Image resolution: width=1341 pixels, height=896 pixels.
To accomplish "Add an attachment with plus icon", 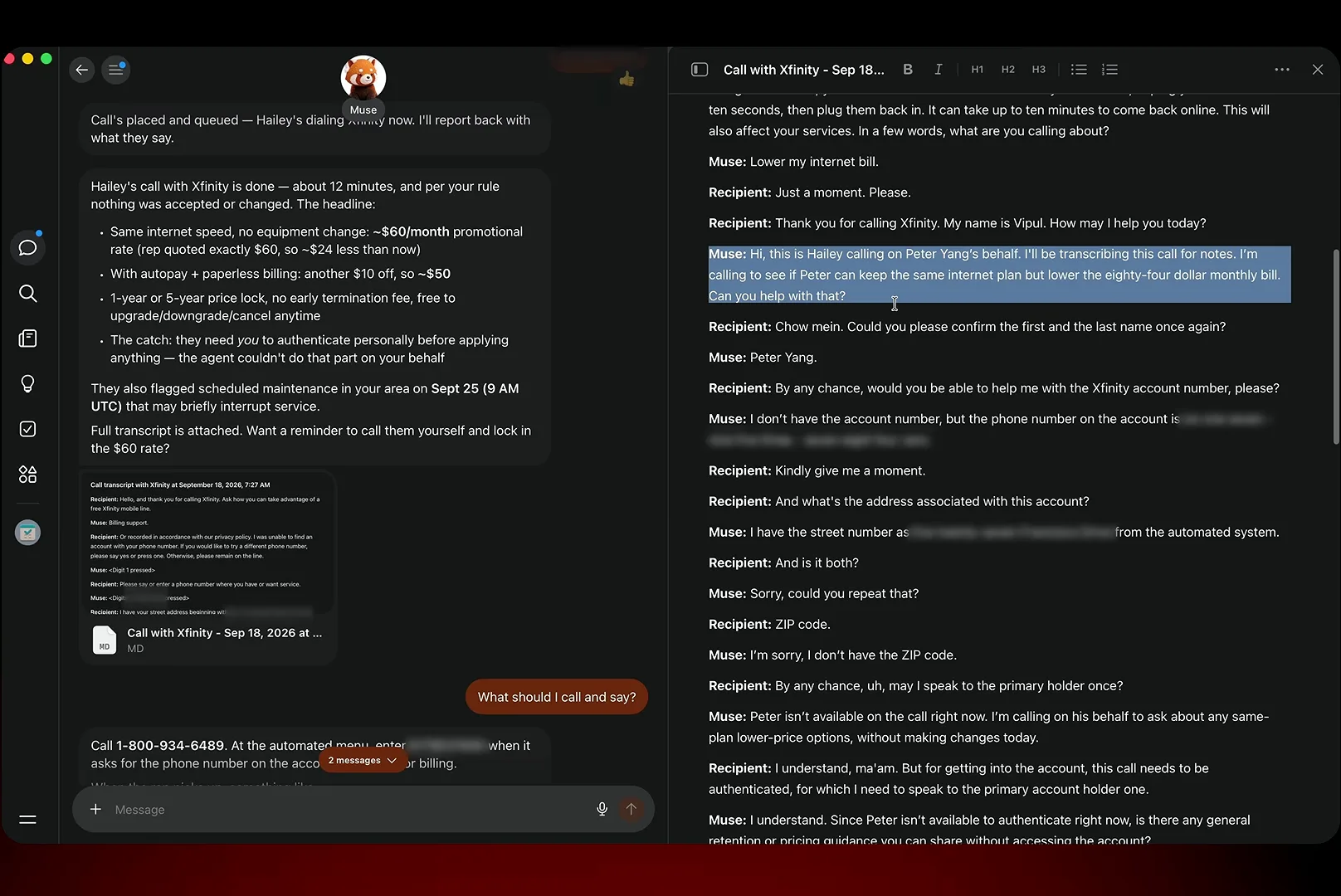I will (95, 809).
